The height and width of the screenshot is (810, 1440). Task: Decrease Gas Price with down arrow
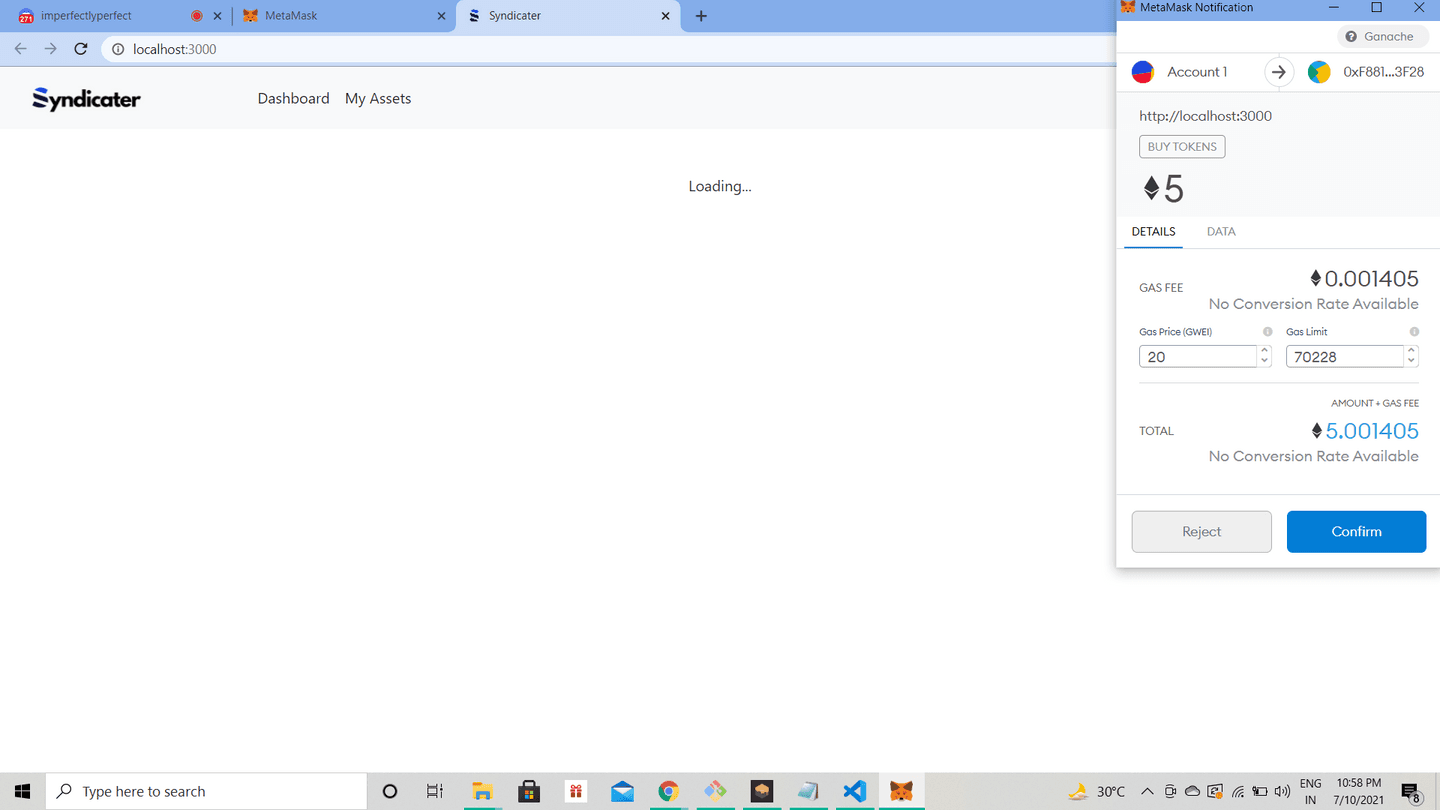(1265, 362)
